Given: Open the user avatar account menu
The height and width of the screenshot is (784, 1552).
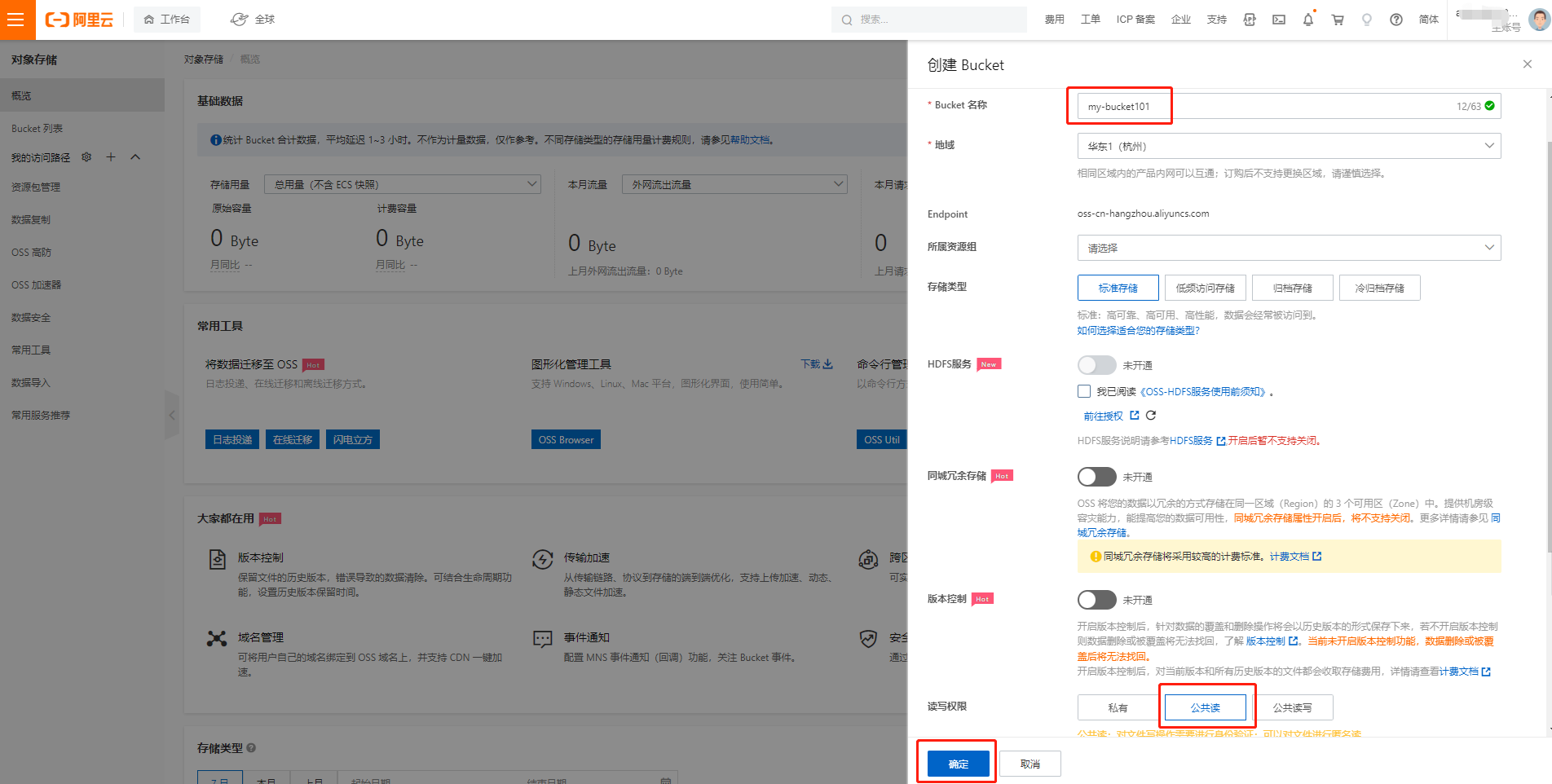Looking at the screenshot, I should (1539, 19).
